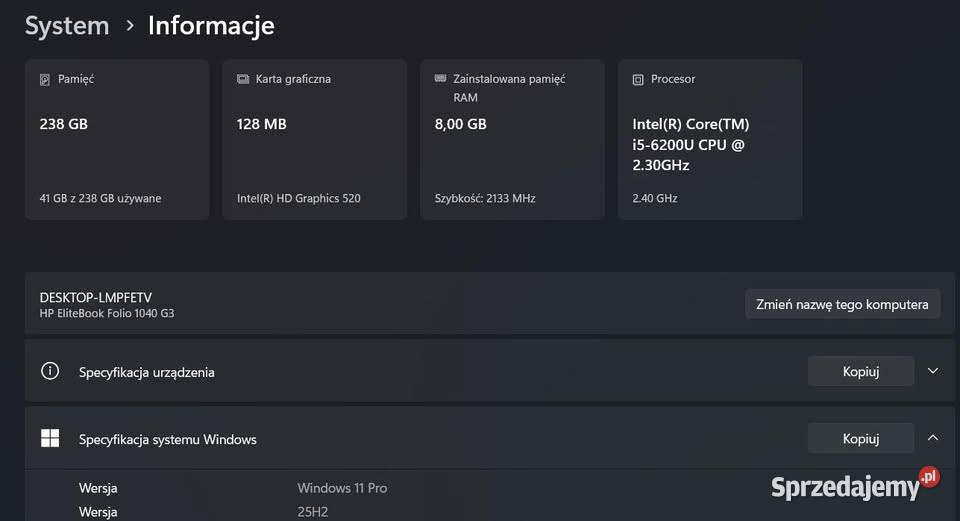Expand Specyfikacja urządzenia chevron
The image size is (960, 521).
[x=933, y=371]
